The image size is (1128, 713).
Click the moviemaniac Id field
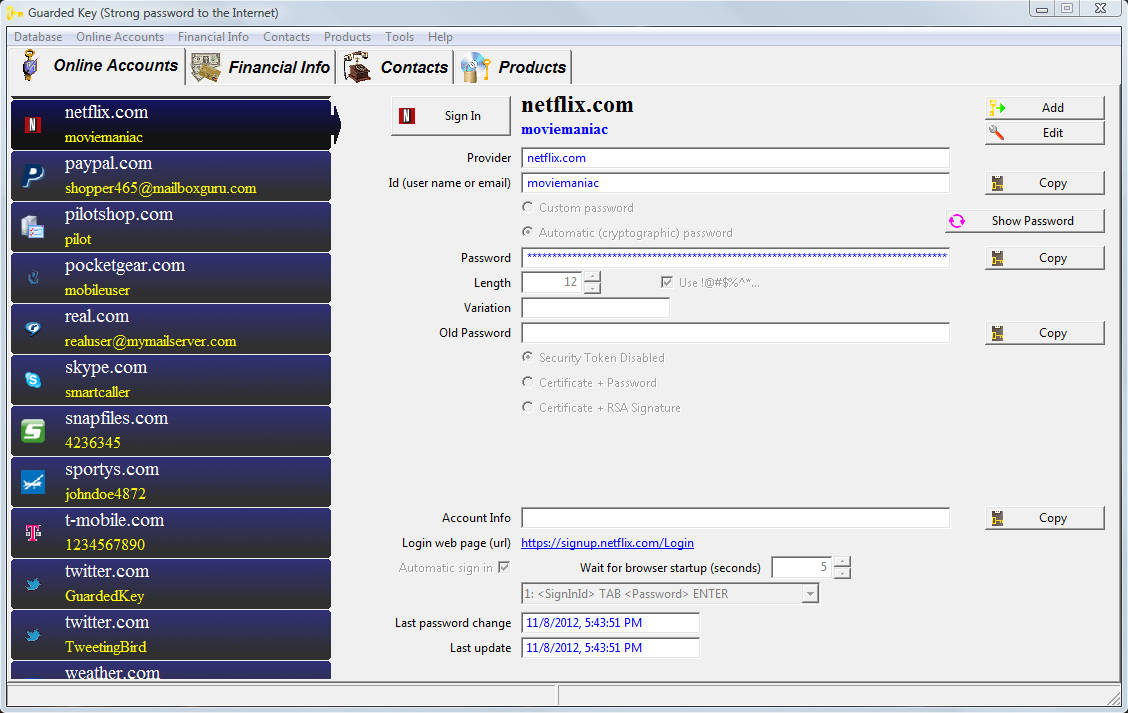735,183
